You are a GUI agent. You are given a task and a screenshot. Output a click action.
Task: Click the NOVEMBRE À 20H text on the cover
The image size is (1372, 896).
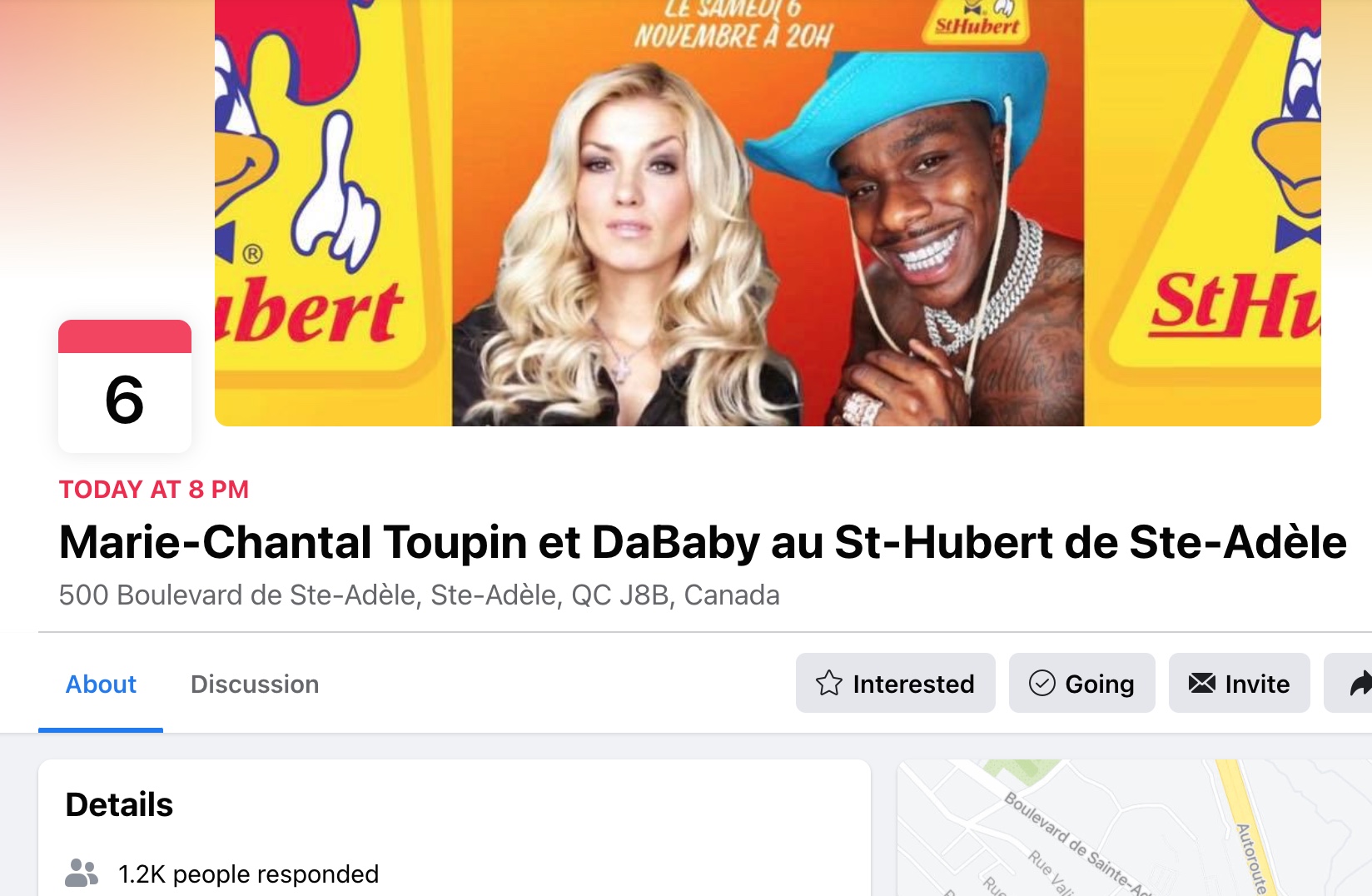tap(733, 36)
